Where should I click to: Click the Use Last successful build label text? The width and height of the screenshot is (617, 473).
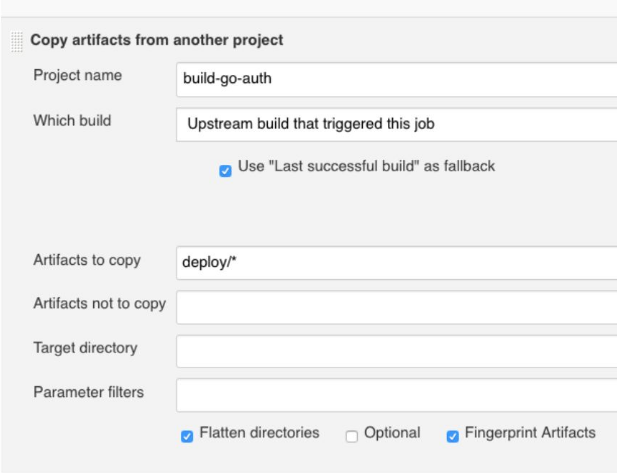coord(366,166)
